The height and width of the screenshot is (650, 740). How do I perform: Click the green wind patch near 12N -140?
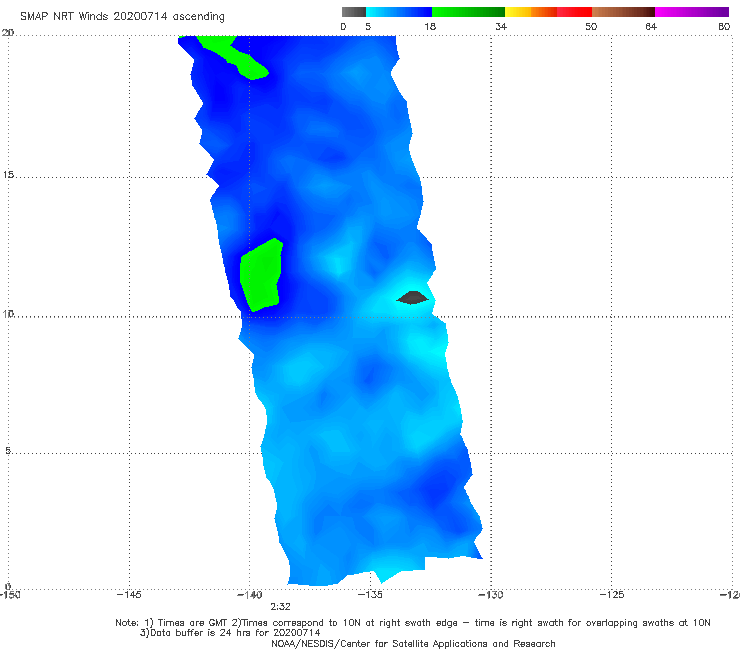[x=261, y=275]
